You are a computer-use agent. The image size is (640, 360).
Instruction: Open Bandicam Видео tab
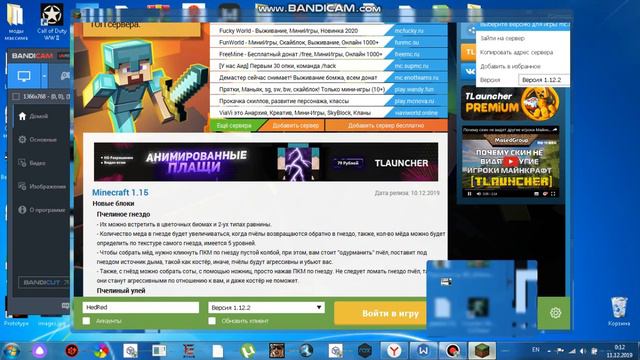[32, 163]
